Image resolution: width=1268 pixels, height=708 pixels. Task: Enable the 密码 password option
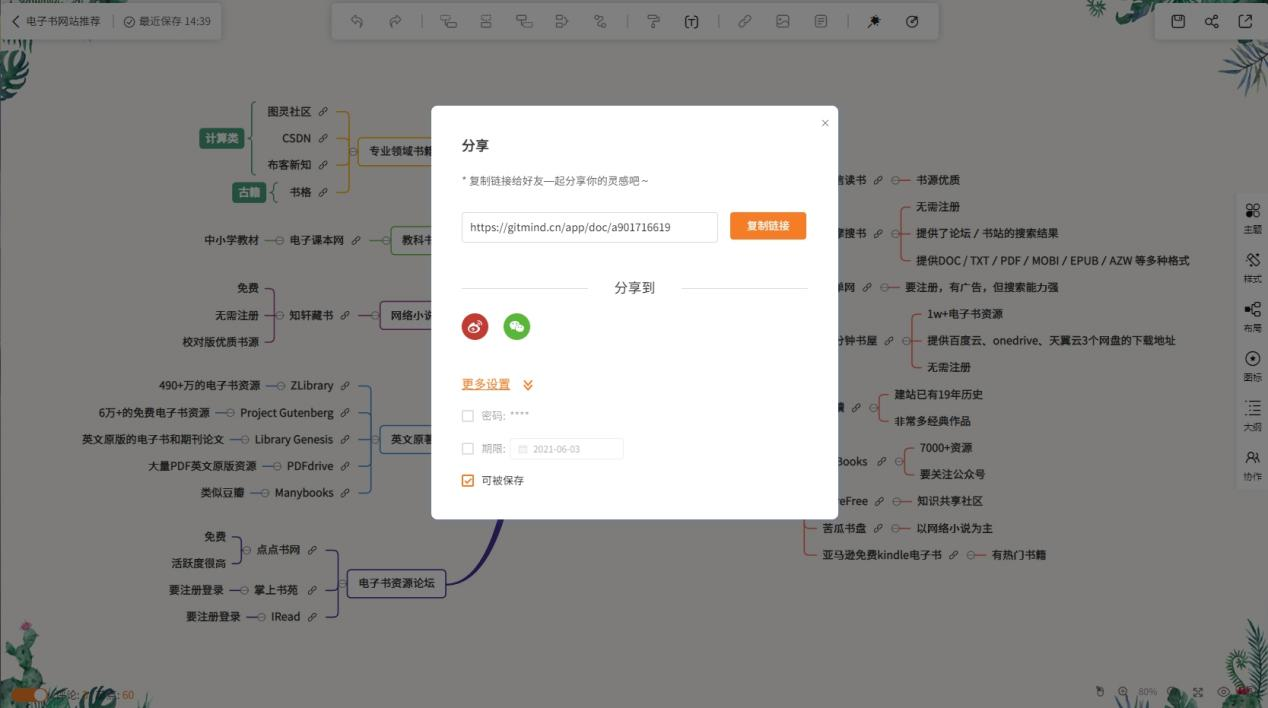point(467,415)
